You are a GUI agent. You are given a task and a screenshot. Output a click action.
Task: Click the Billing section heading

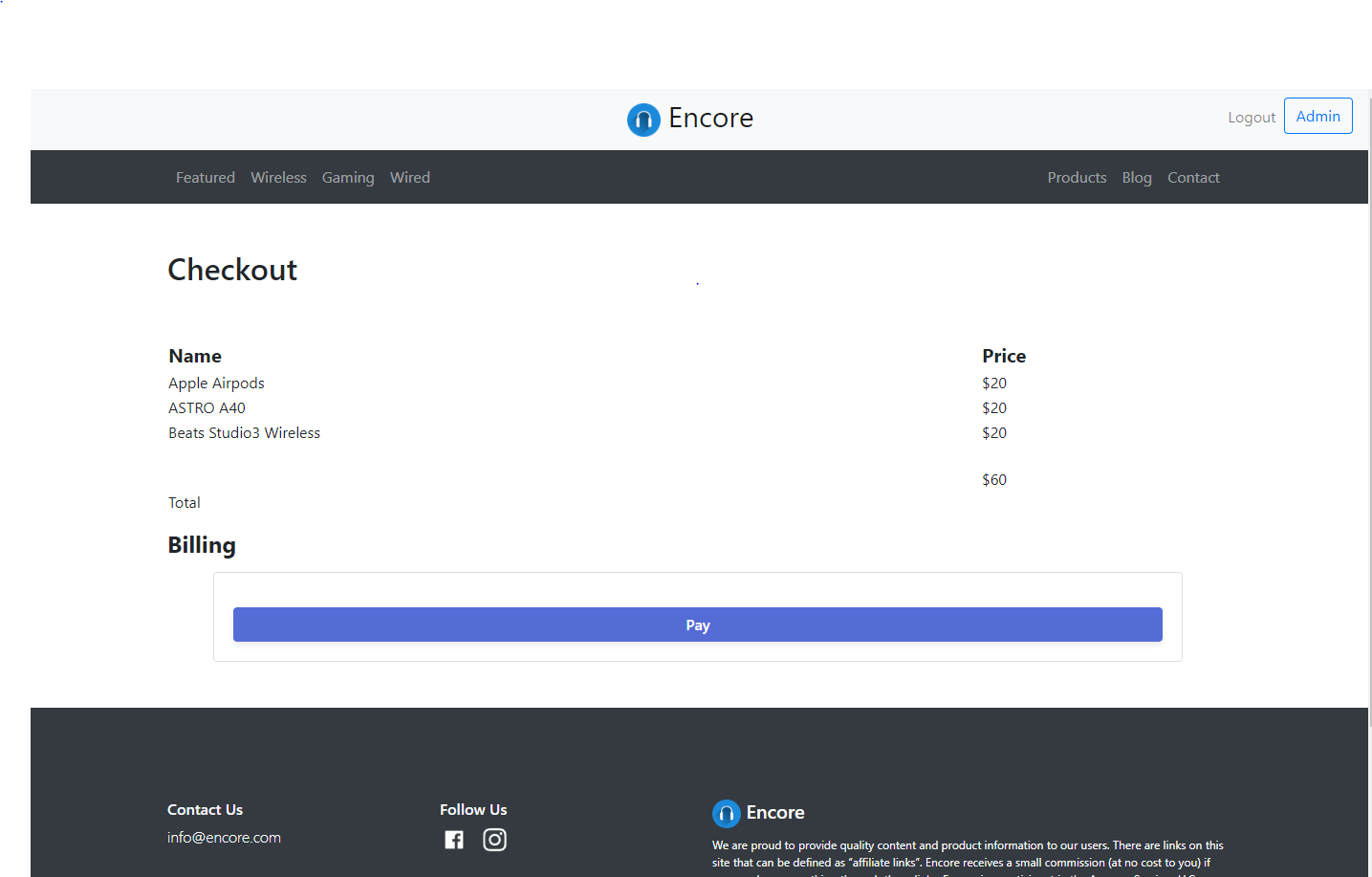tap(202, 545)
